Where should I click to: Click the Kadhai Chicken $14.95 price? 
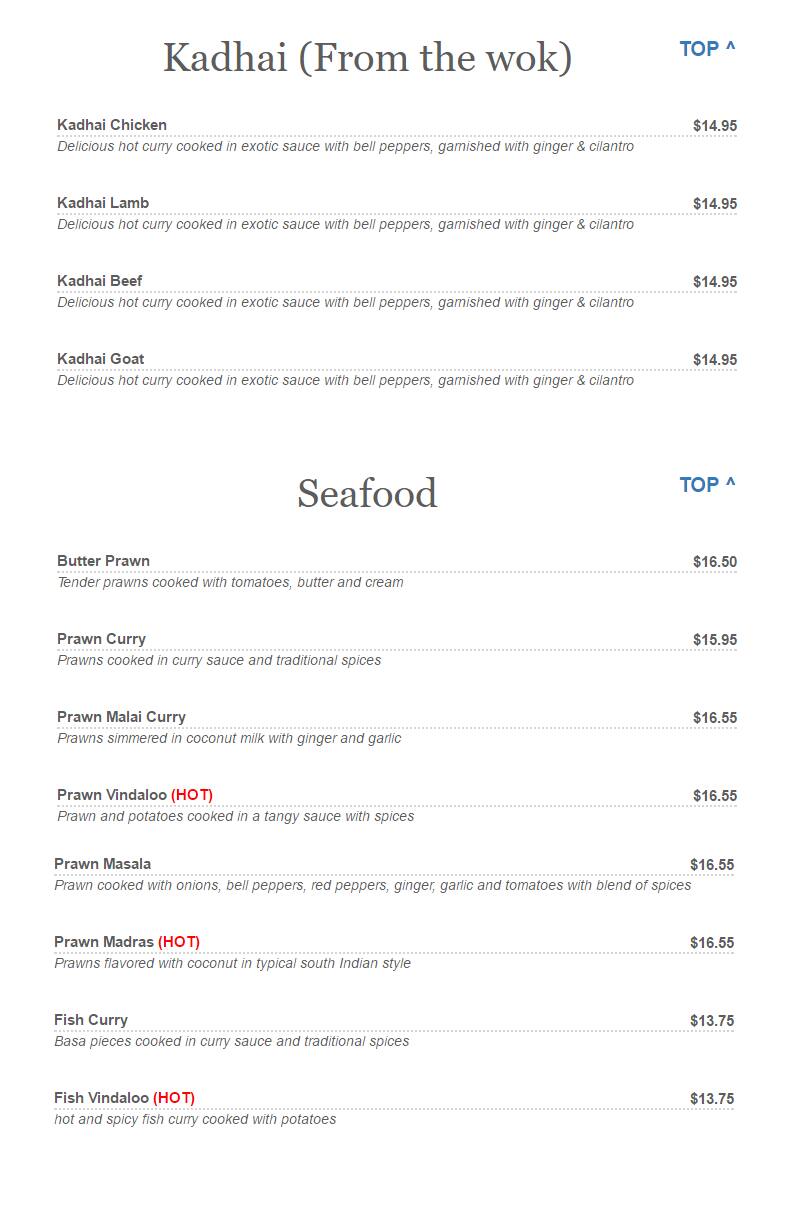pyautogui.click(x=715, y=126)
